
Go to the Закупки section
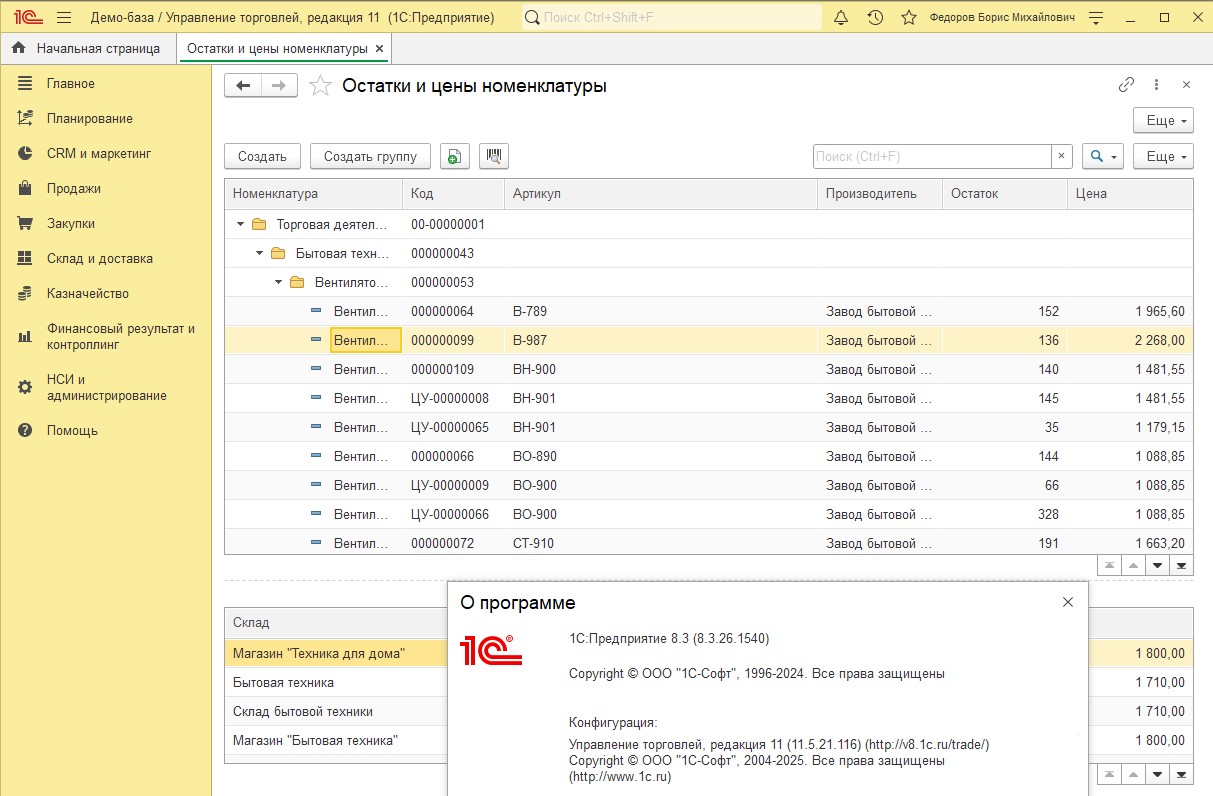click(x=70, y=224)
